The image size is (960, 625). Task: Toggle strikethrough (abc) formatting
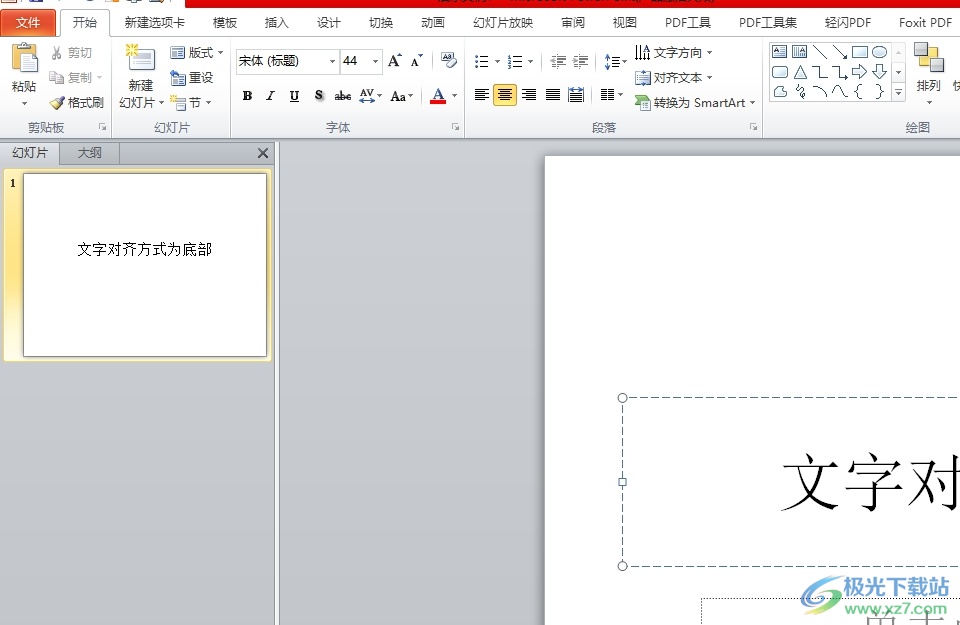pos(342,95)
